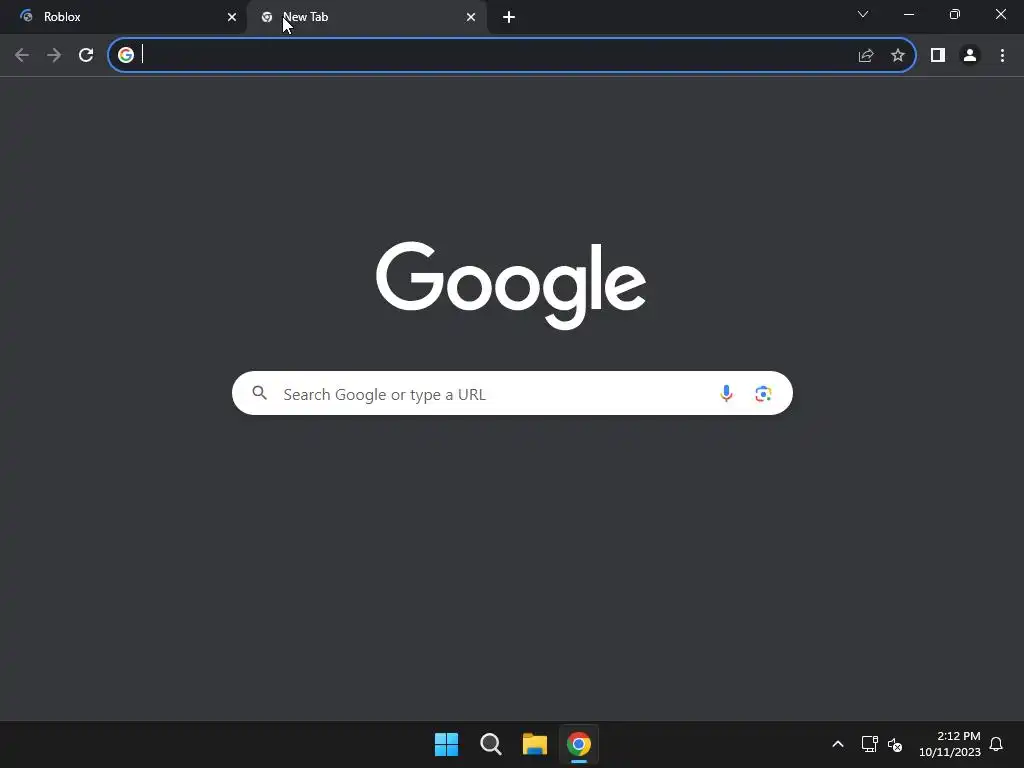Open network settings from the tray
The width and height of the screenshot is (1024, 768).
tap(869, 744)
